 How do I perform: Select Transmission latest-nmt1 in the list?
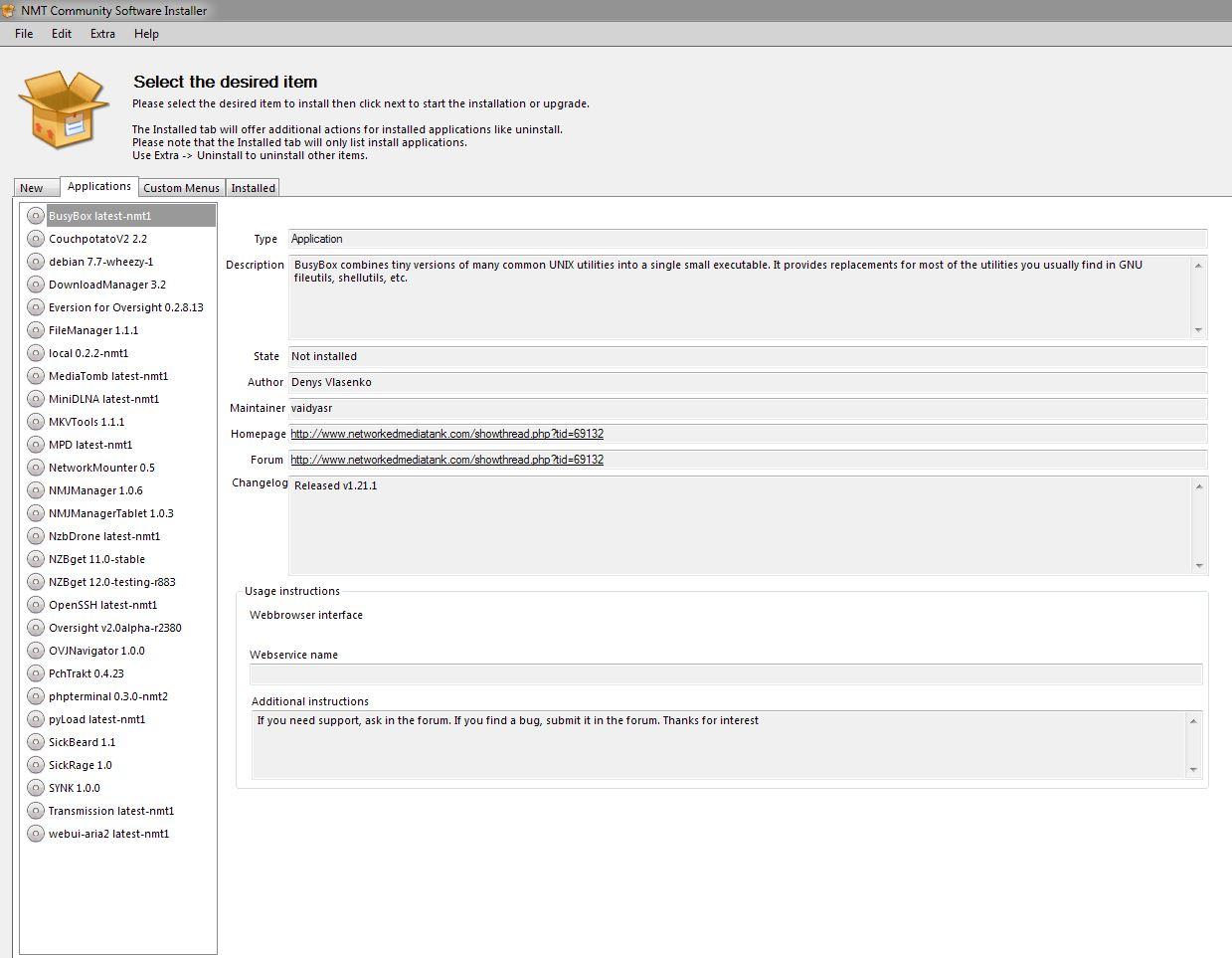(111, 811)
